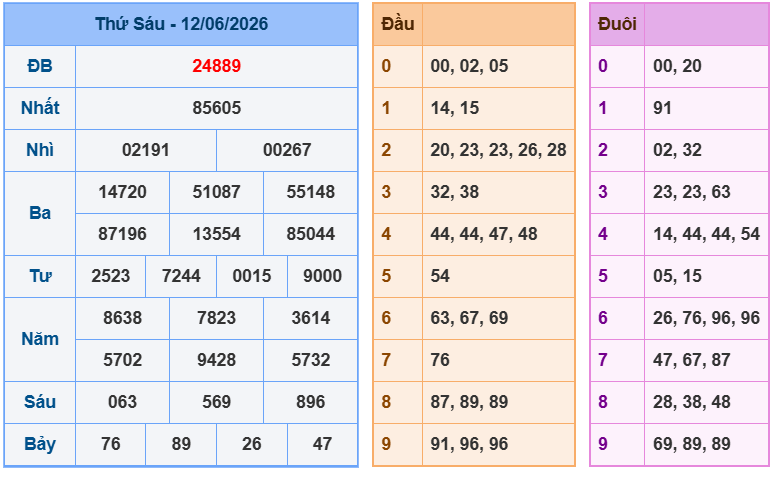This screenshot has height=477, width=772.
Task: Click Đuôi row values '23, 23, 63'
Action: tap(692, 192)
